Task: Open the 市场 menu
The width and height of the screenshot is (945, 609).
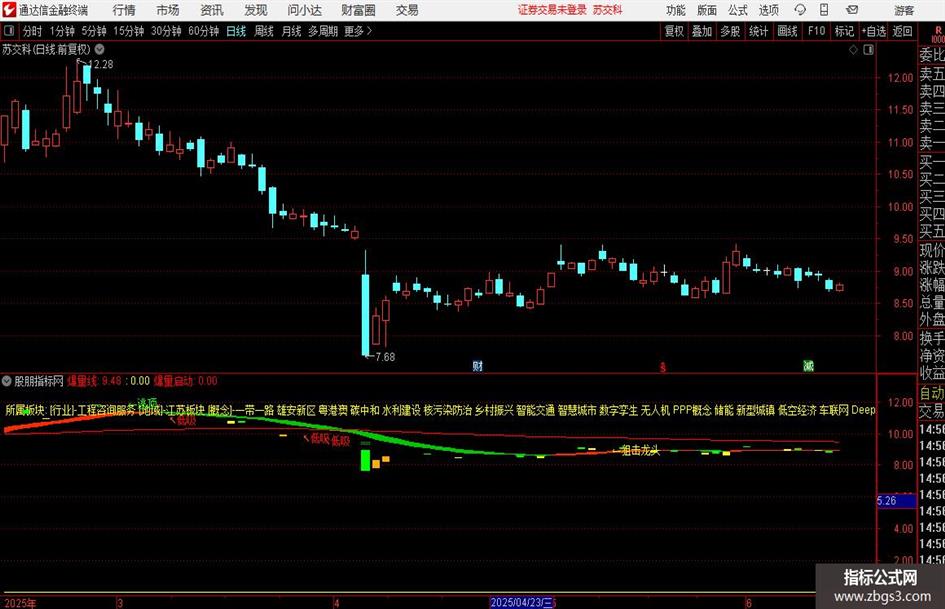Action: click(x=168, y=10)
